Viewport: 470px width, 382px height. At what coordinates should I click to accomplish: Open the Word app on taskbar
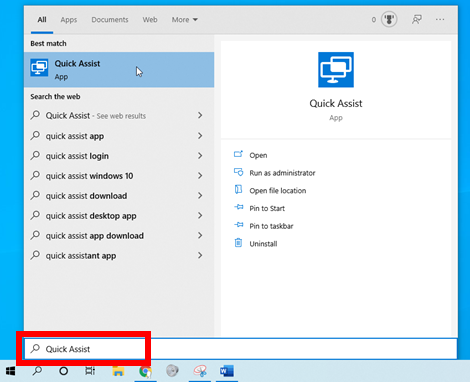point(227,371)
